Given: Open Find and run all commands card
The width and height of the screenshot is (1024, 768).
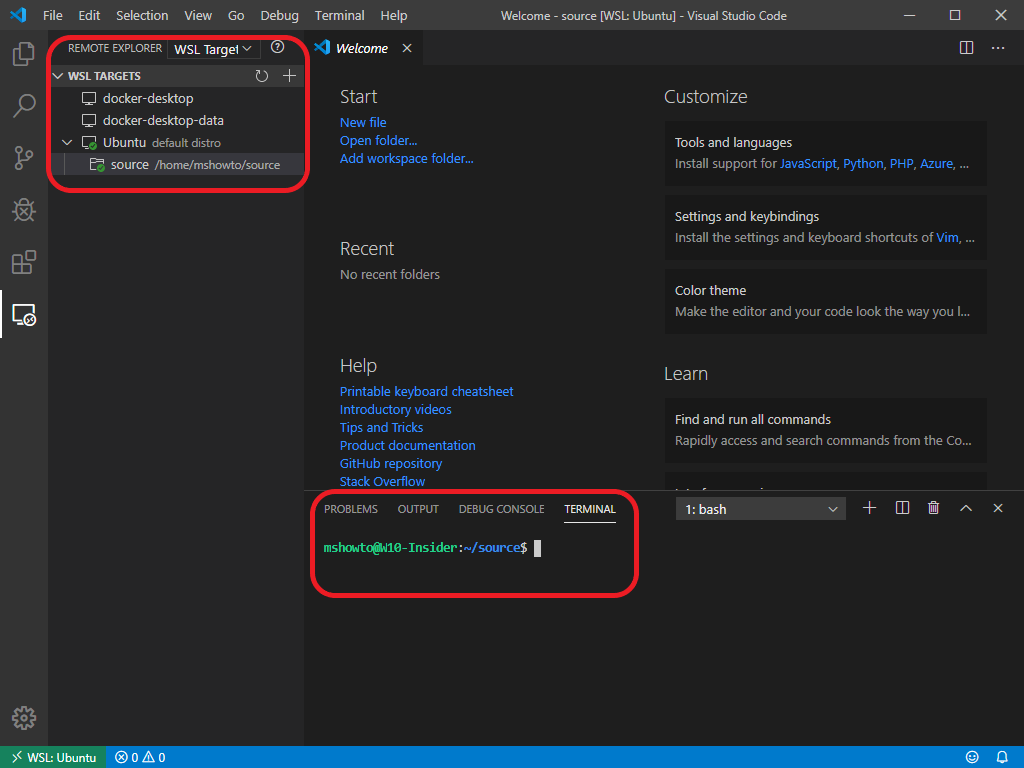Looking at the screenshot, I should [x=825, y=430].
